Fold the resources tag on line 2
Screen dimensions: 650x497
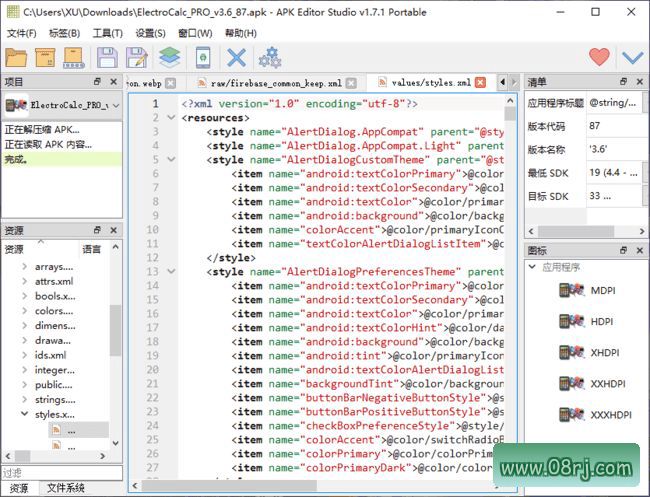pos(171,118)
